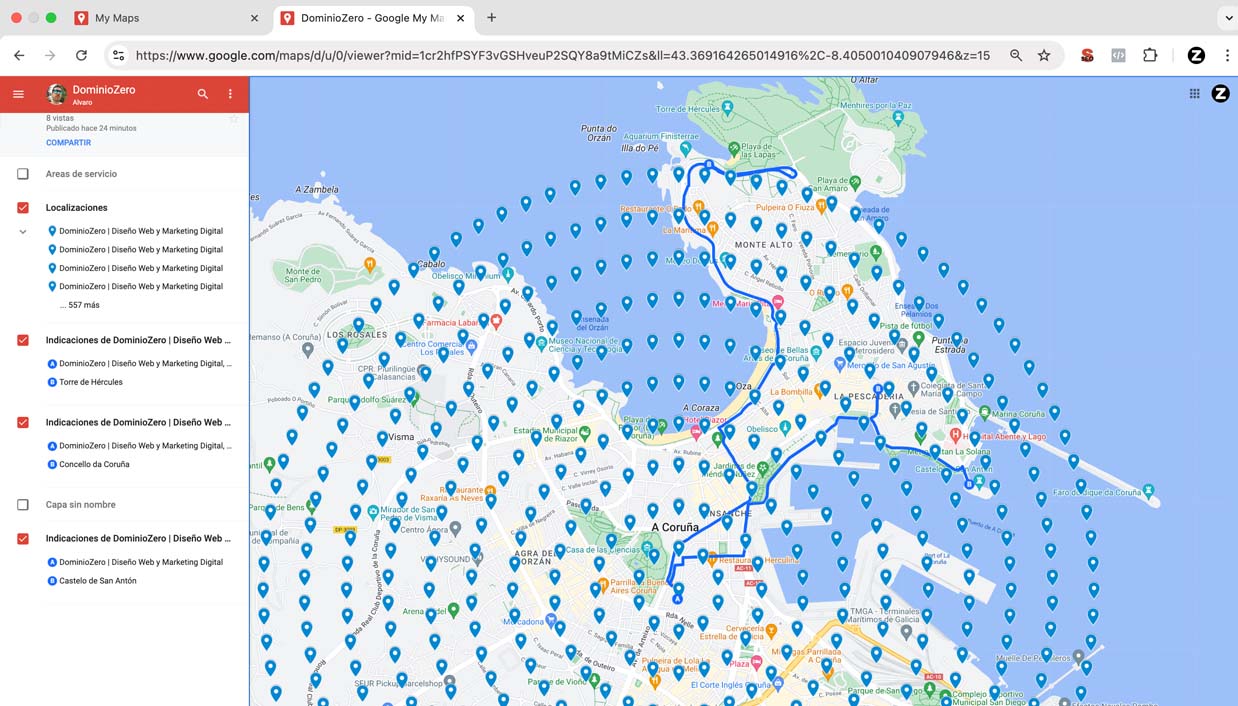Image resolution: width=1238 pixels, height=706 pixels.
Task: Open the hamburger menu in red header
Action: click(x=18, y=94)
